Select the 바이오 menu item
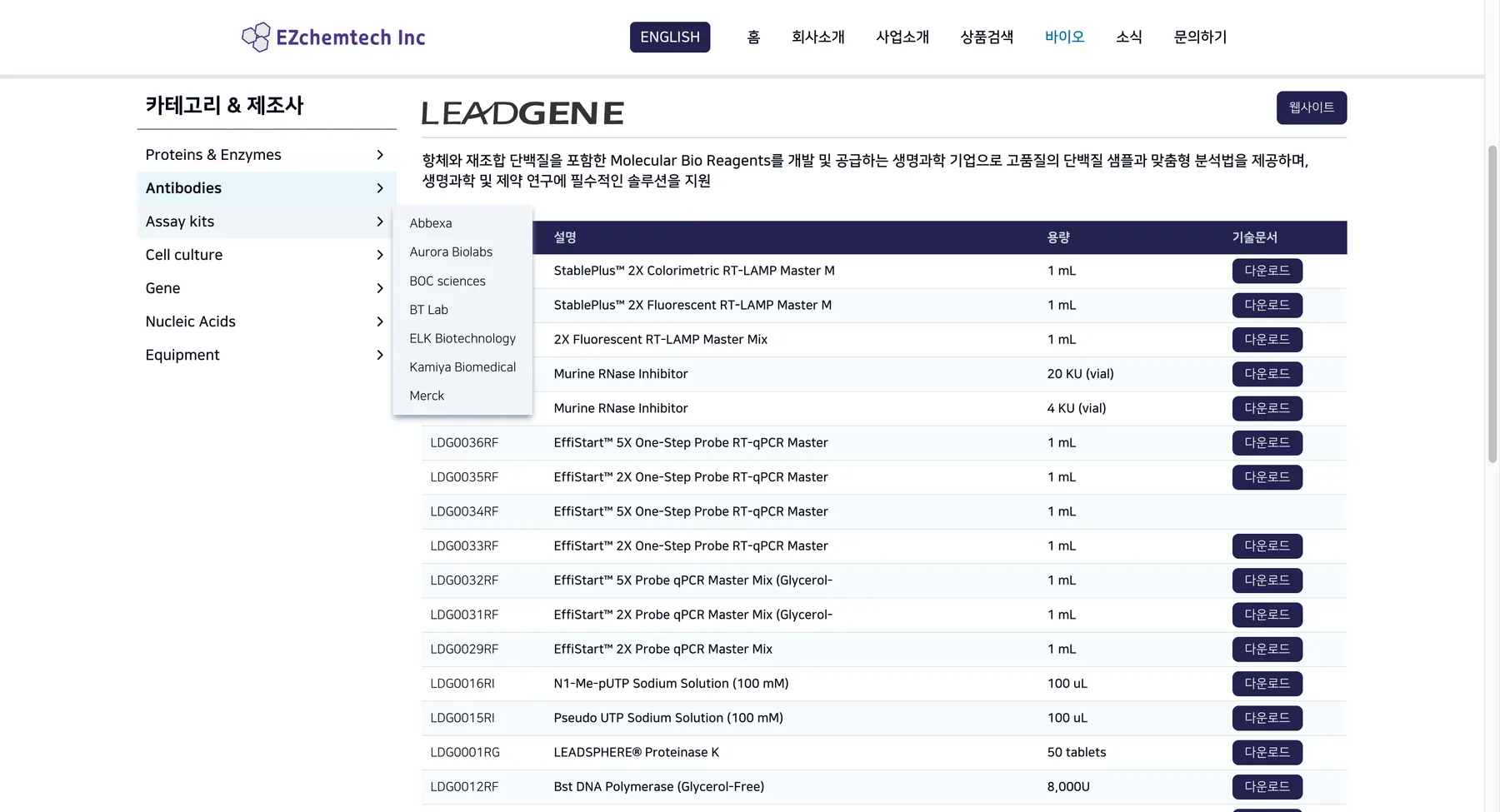The height and width of the screenshot is (812, 1500). (x=1065, y=37)
